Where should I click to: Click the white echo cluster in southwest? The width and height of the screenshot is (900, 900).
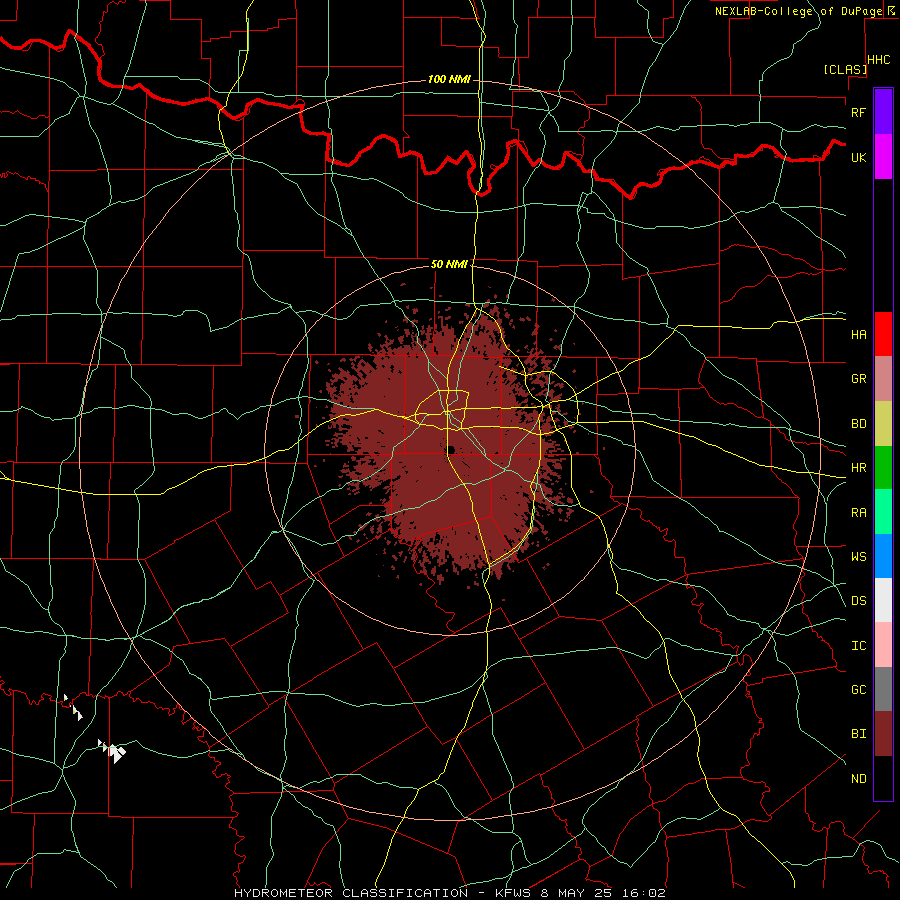[x=112, y=751]
